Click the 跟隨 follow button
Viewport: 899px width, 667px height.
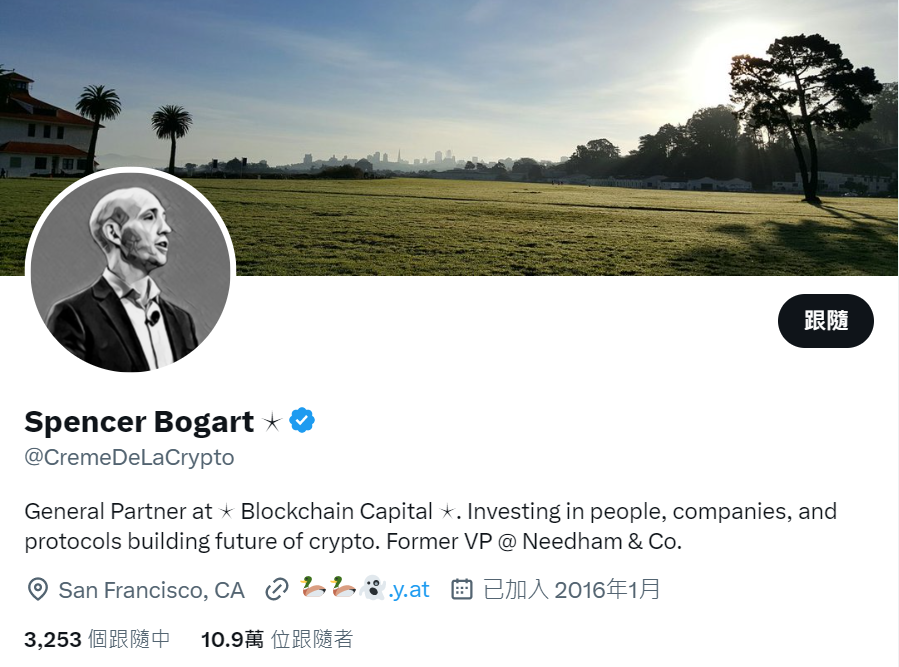(825, 321)
